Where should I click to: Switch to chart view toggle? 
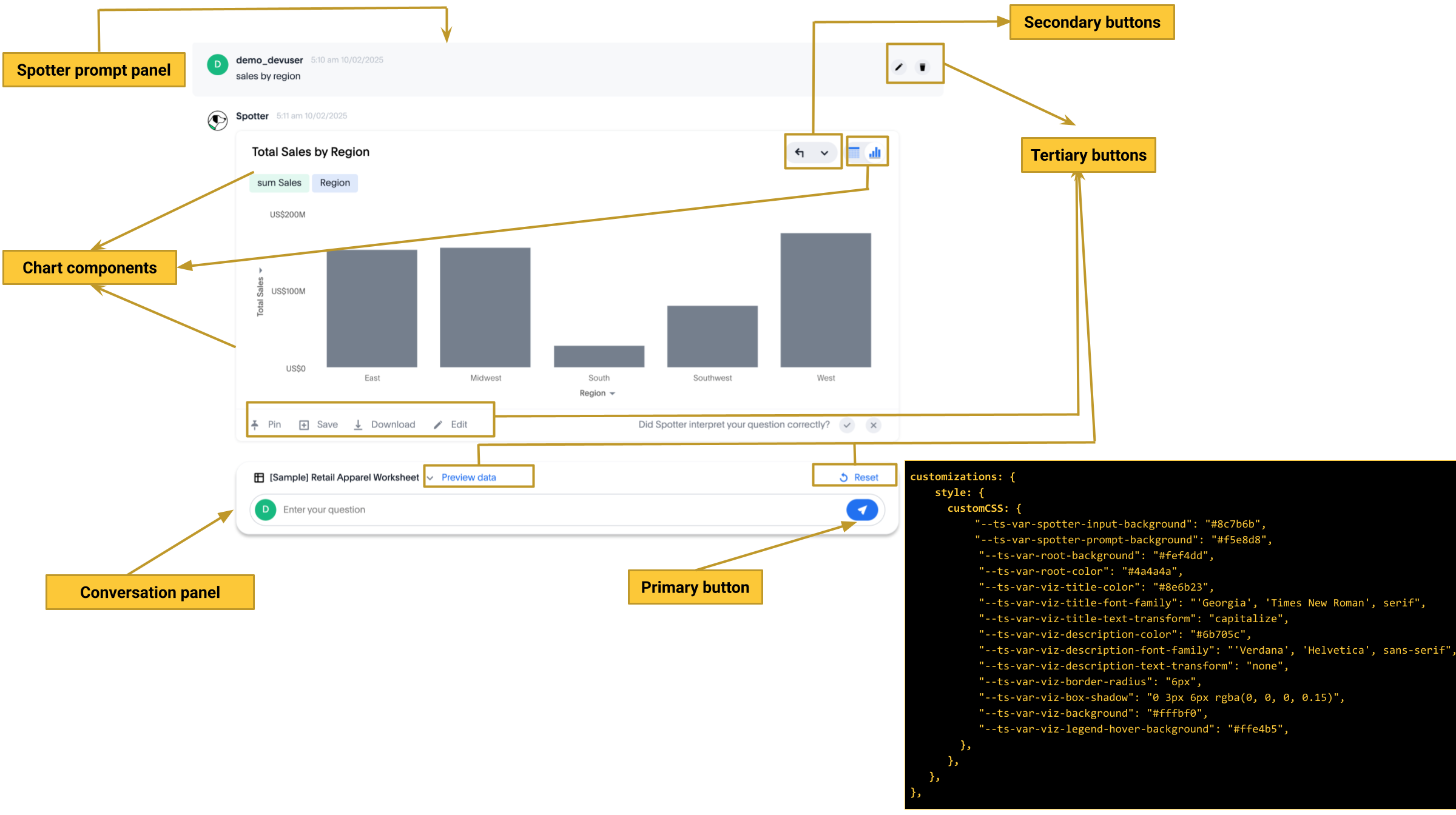click(x=875, y=153)
